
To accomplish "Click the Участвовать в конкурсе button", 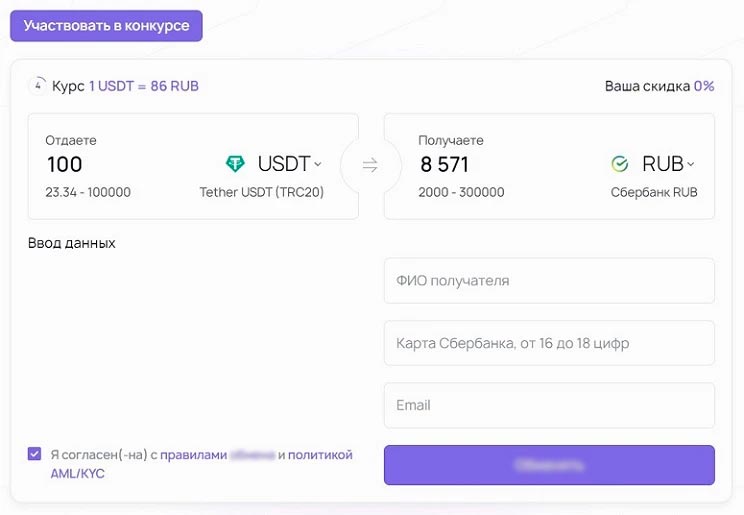I will (106, 26).
